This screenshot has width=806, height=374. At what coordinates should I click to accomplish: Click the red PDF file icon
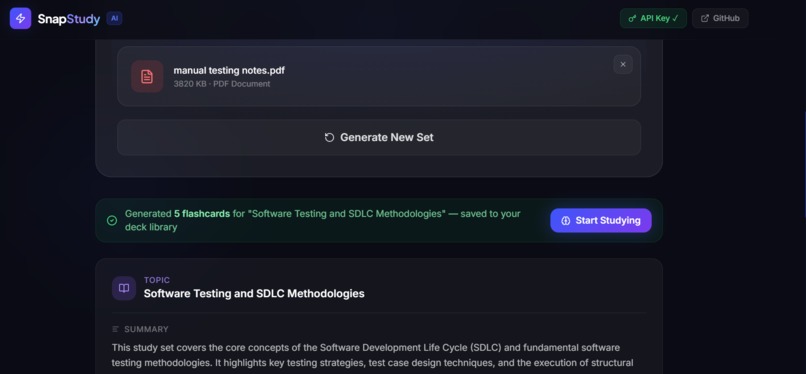147,77
